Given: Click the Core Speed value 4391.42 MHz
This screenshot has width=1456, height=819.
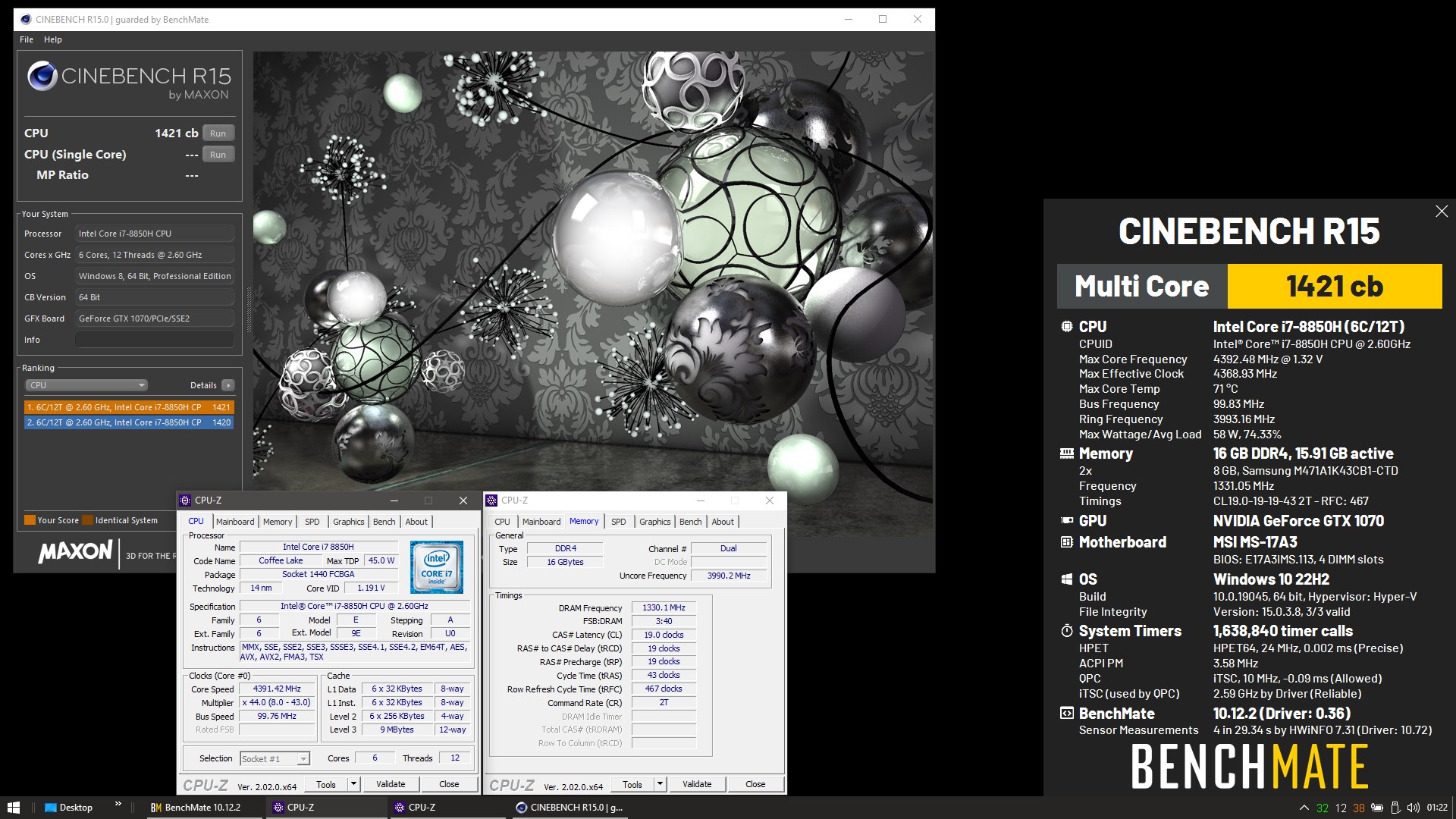Looking at the screenshot, I should coord(277,689).
